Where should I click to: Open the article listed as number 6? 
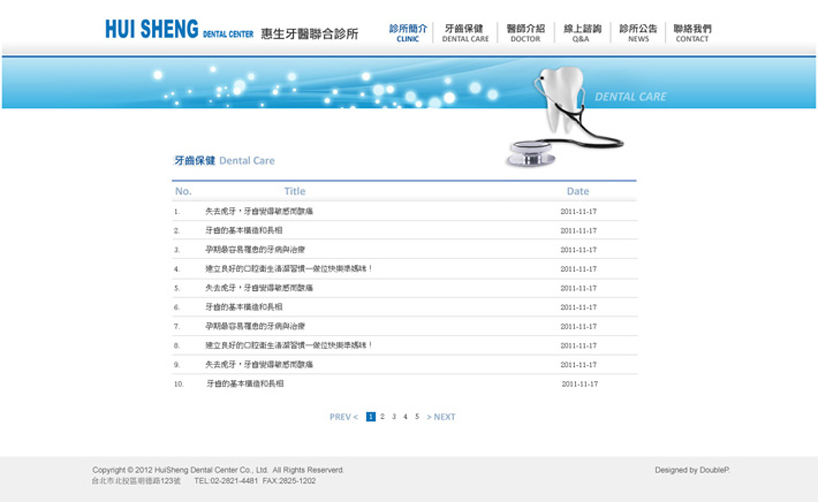point(243,307)
